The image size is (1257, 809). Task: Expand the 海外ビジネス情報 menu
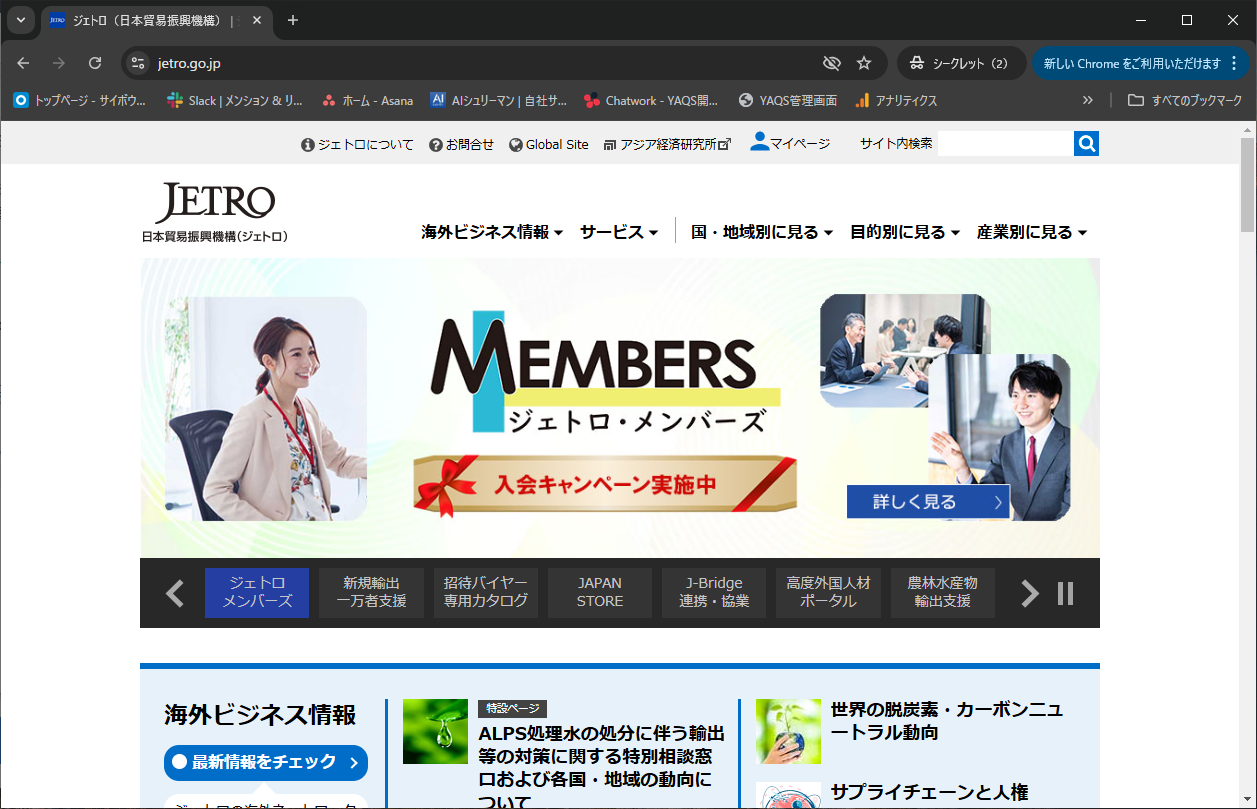pyautogui.click(x=492, y=232)
